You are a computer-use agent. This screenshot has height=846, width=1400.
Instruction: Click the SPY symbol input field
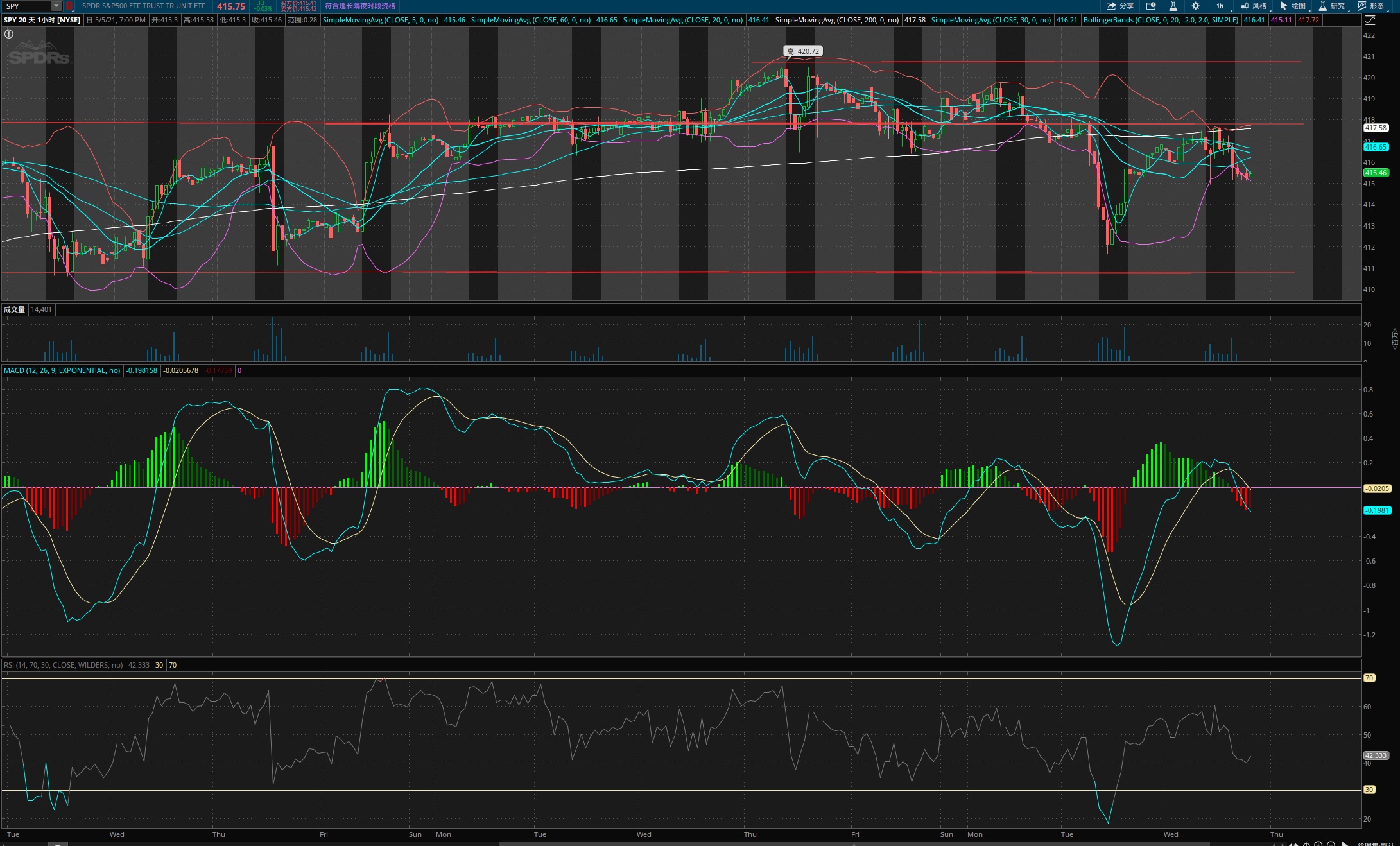(26, 6)
